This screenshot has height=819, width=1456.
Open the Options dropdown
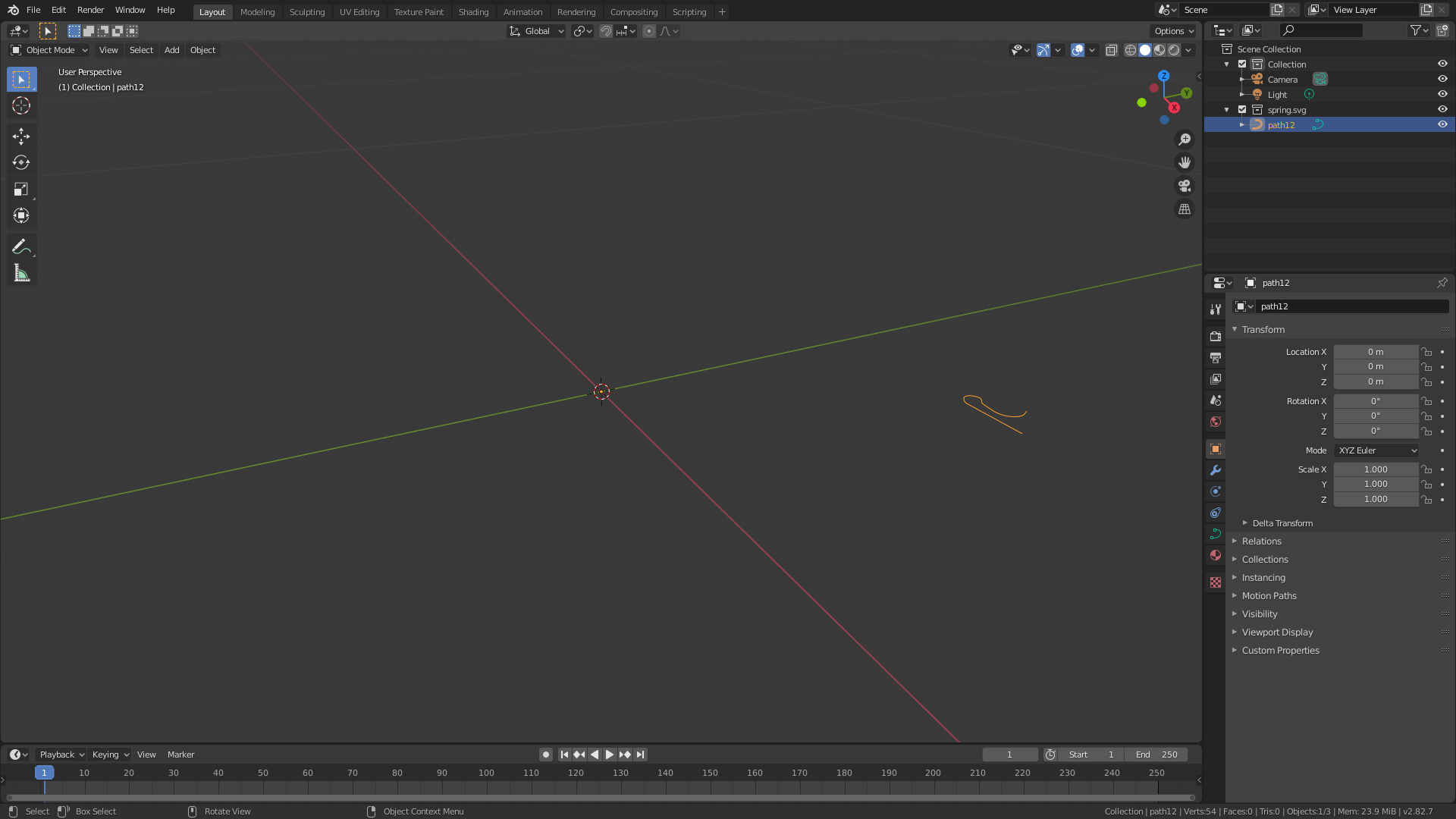[1173, 31]
